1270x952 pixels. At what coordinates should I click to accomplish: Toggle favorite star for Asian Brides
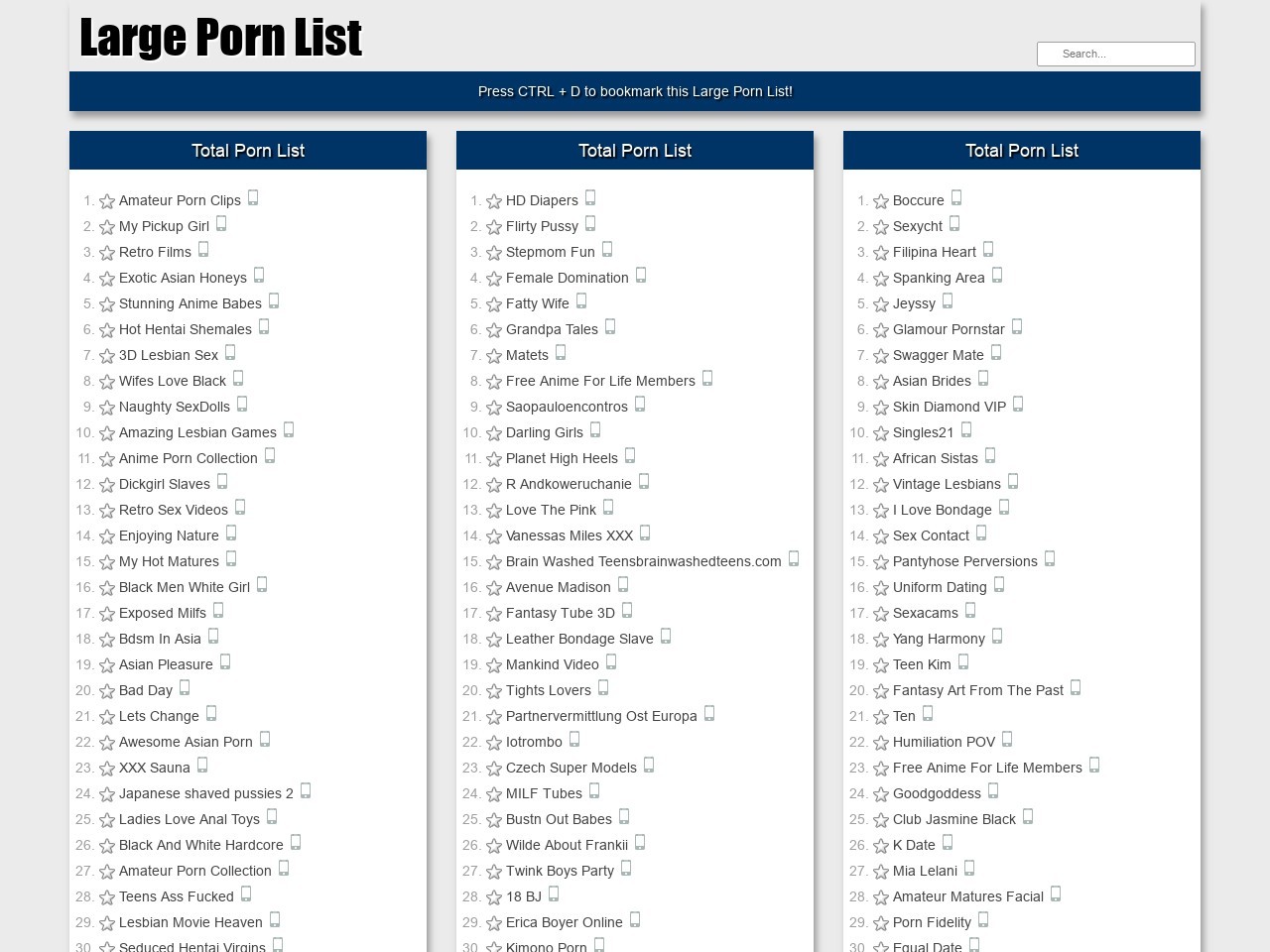[x=881, y=382]
